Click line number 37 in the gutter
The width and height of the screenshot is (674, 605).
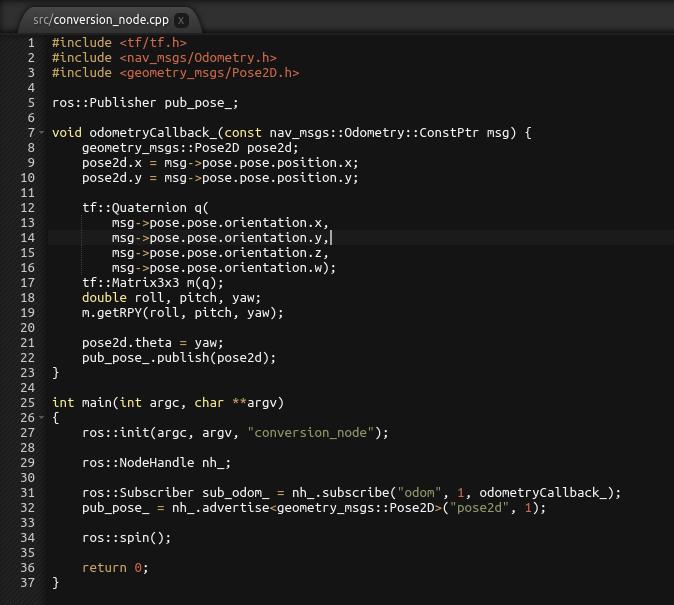point(28,583)
